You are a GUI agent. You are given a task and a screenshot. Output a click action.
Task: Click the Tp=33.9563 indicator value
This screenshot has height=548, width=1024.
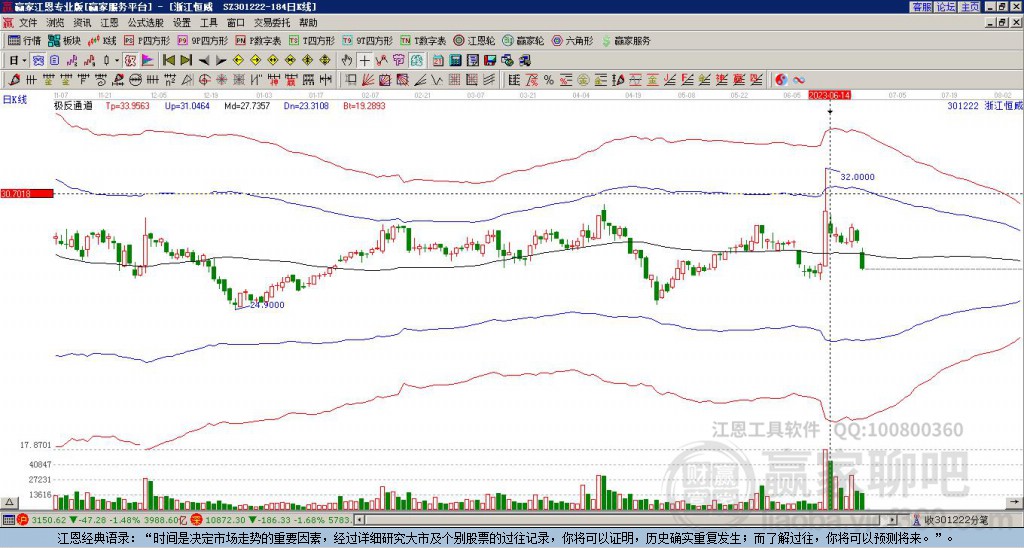[x=127, y=105]
